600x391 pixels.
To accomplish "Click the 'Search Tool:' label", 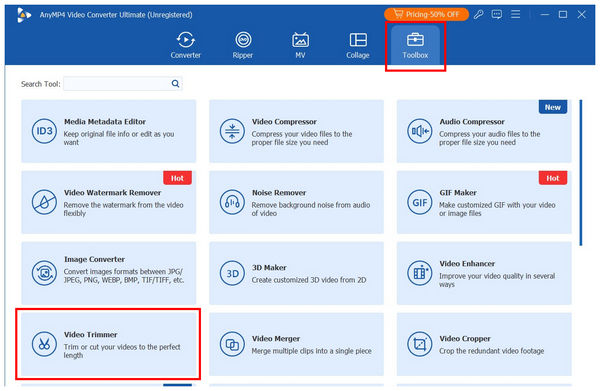I will 41,84.
